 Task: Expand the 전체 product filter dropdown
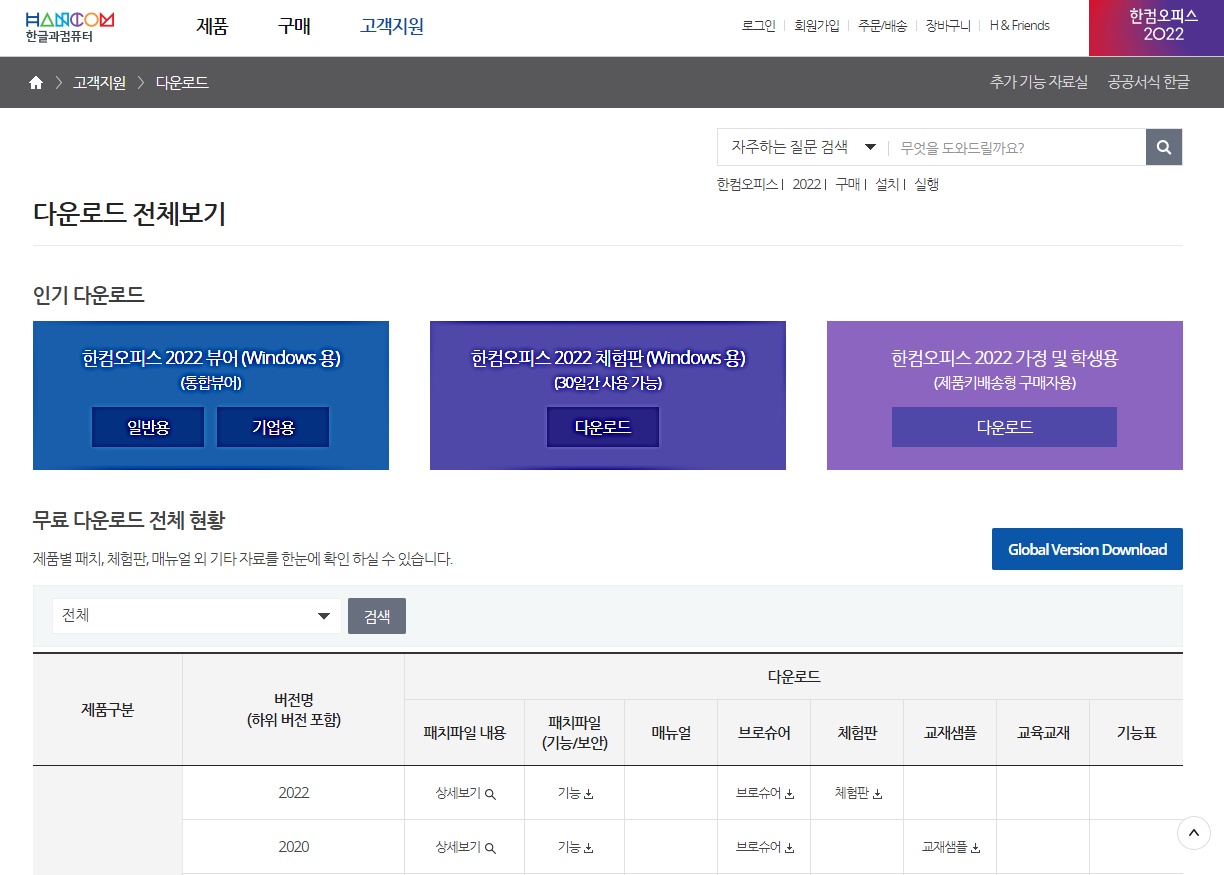pos(197,616)
